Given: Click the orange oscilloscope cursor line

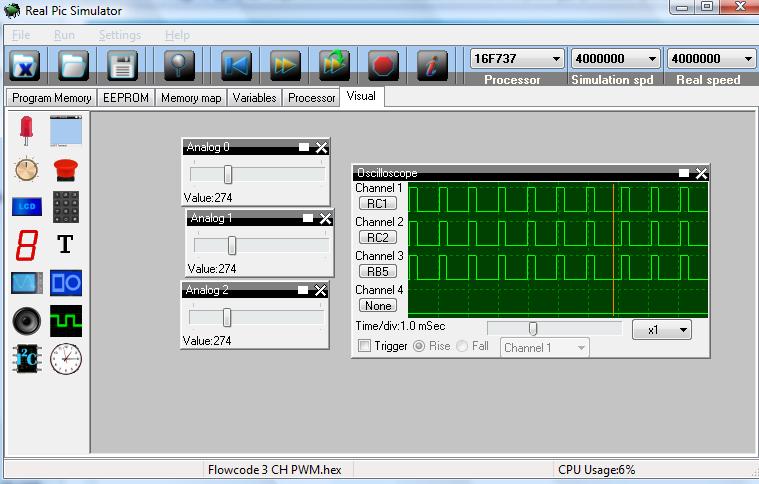Looking at the screenshot, I should click(613, 250).
